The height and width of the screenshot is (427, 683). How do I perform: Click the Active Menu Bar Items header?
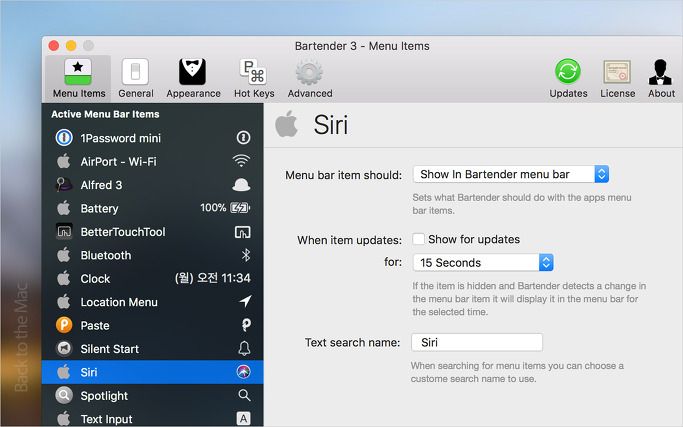pos(105,114)
